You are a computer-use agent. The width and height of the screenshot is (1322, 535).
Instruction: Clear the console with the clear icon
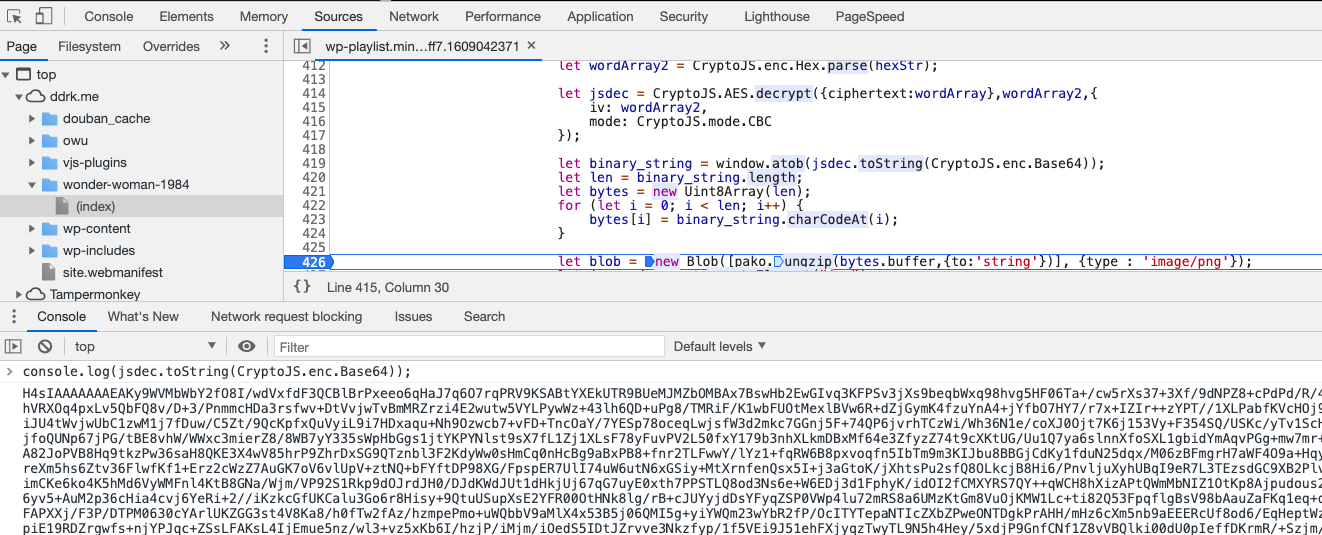pos(45,346)
